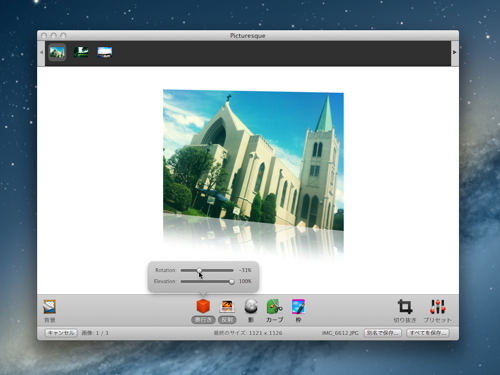Viewport: 500px width, 375px height.
Task: Select the first church thumbnail in filmstrip
Action: (57, 52)
